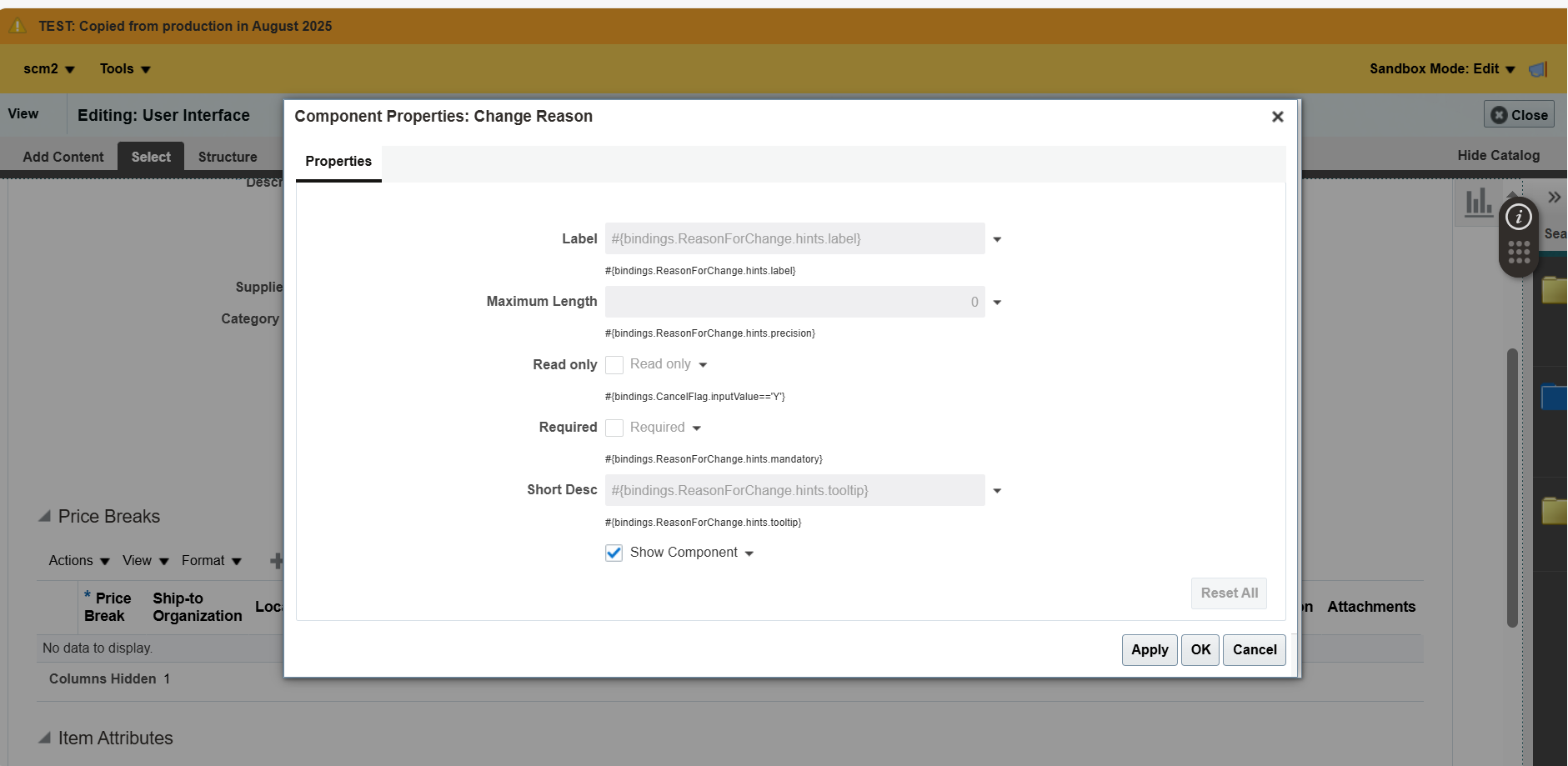Enable the Read only checkbox
This screenshot has height=766, width=1568.
[614, 365]
